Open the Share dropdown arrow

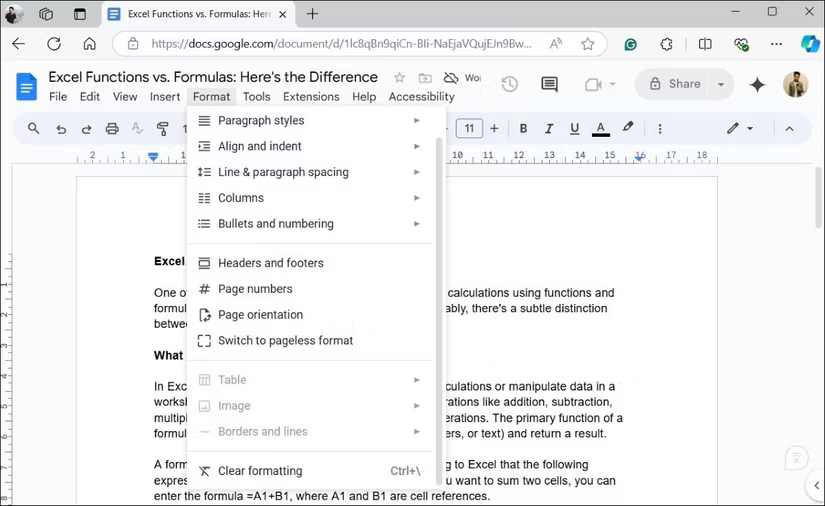[x=721, y=84]
